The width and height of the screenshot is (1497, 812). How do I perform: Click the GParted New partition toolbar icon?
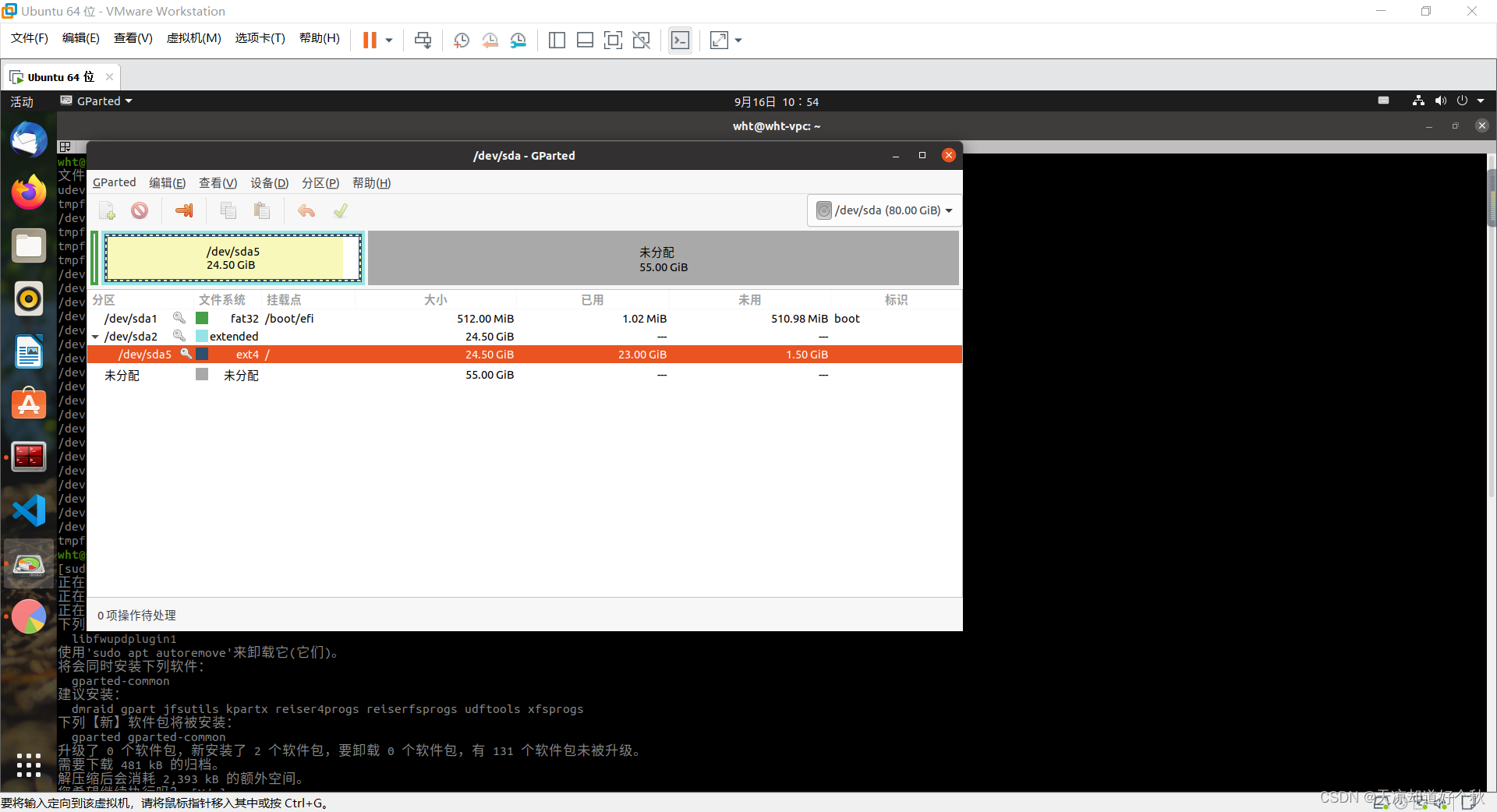[108, 210]
